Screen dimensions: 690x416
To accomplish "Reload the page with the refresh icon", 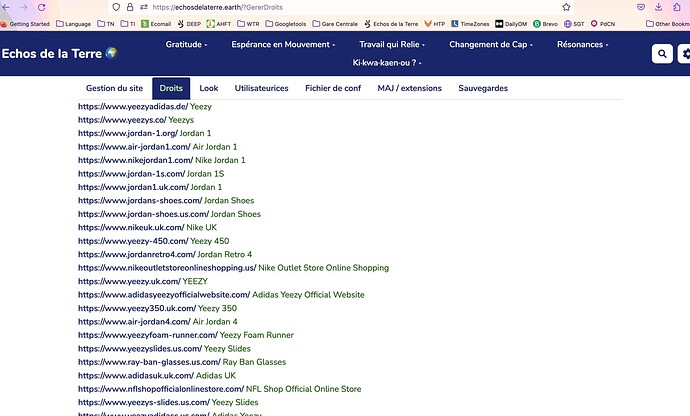I will click(x=41, y=7).
